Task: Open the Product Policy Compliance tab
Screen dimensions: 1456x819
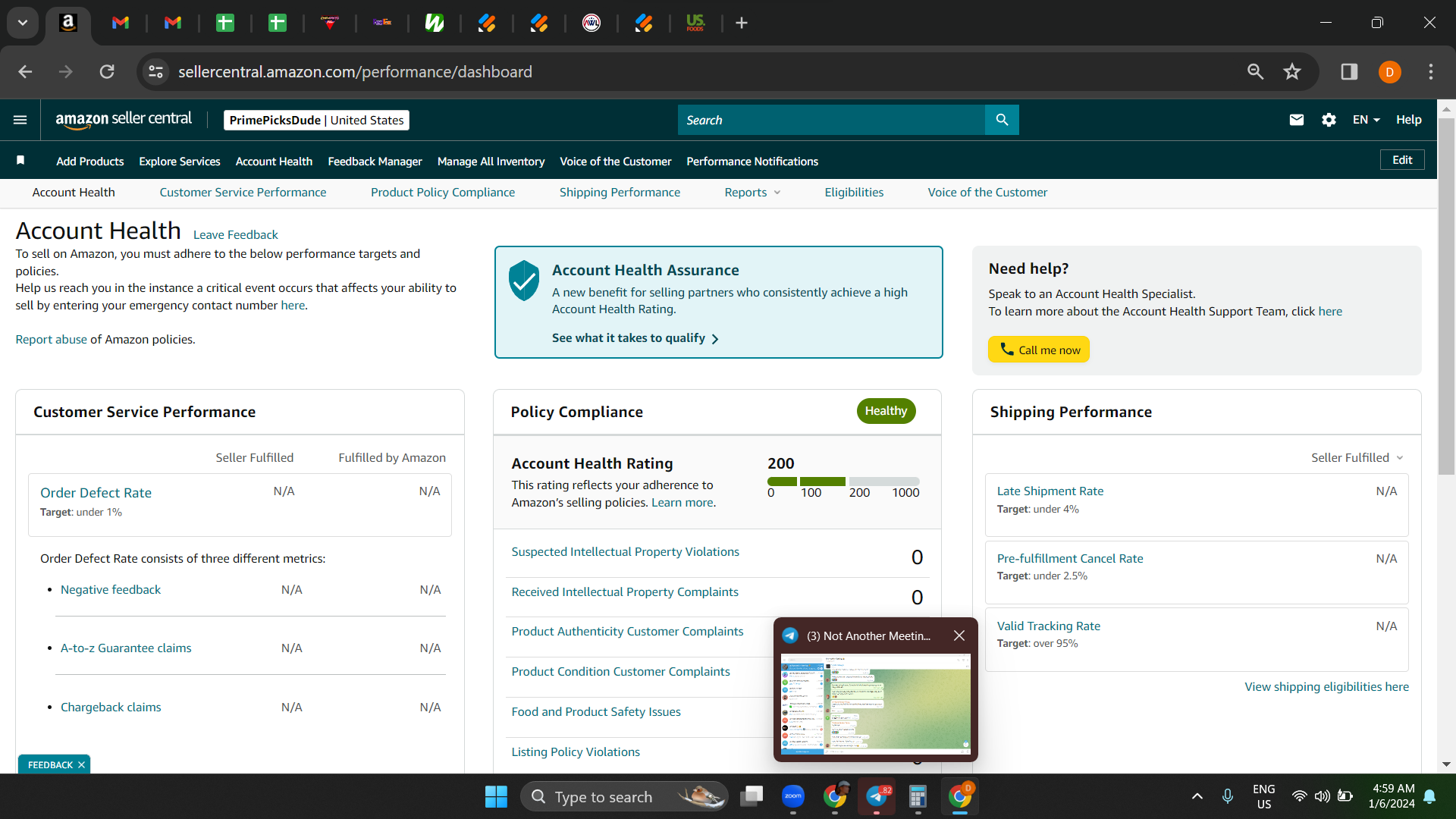Action: [443, 193]
